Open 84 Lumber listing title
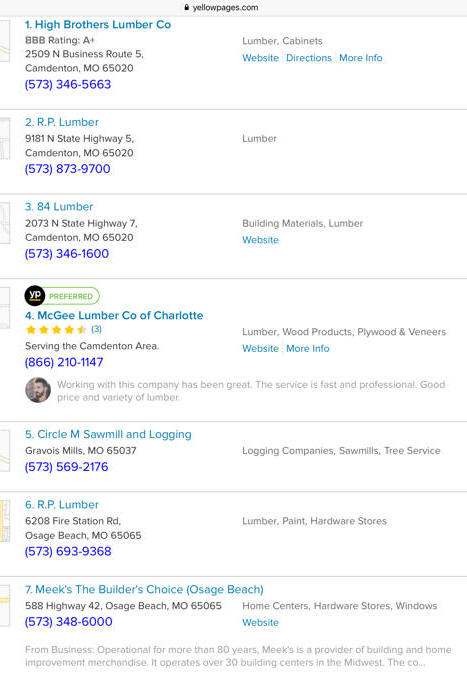This screenshot has width=467, height=682. (59, 207)
